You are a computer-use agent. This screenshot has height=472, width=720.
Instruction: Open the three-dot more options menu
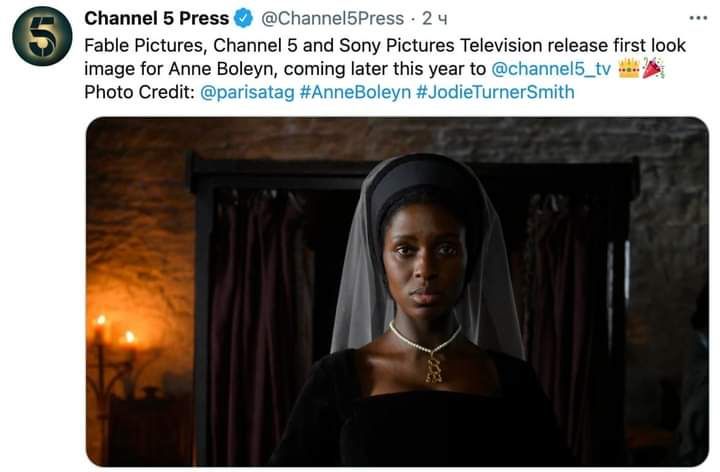pyautogui.click(x=698, y=18)
